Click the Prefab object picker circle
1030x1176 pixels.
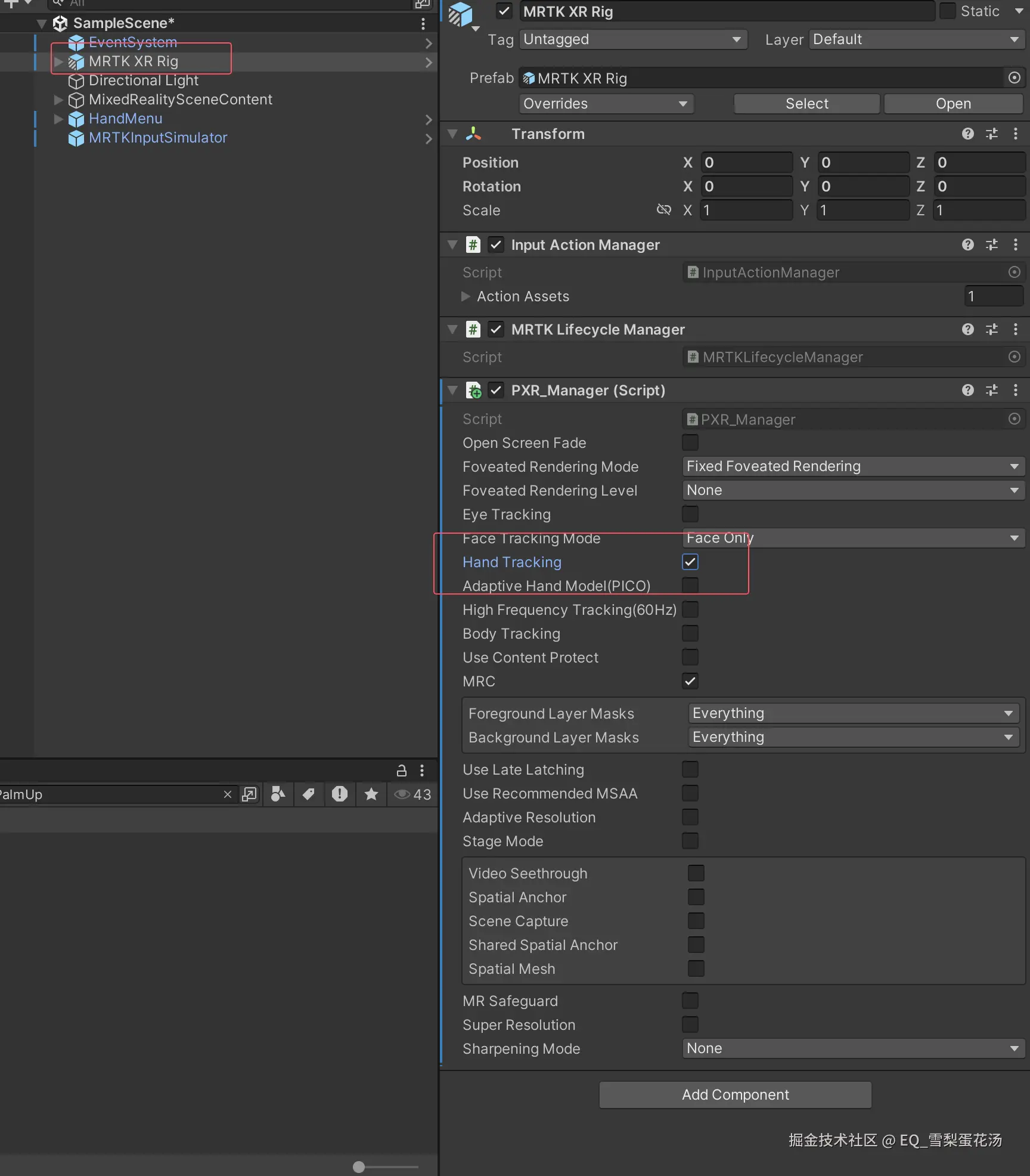click(1014, 78)
